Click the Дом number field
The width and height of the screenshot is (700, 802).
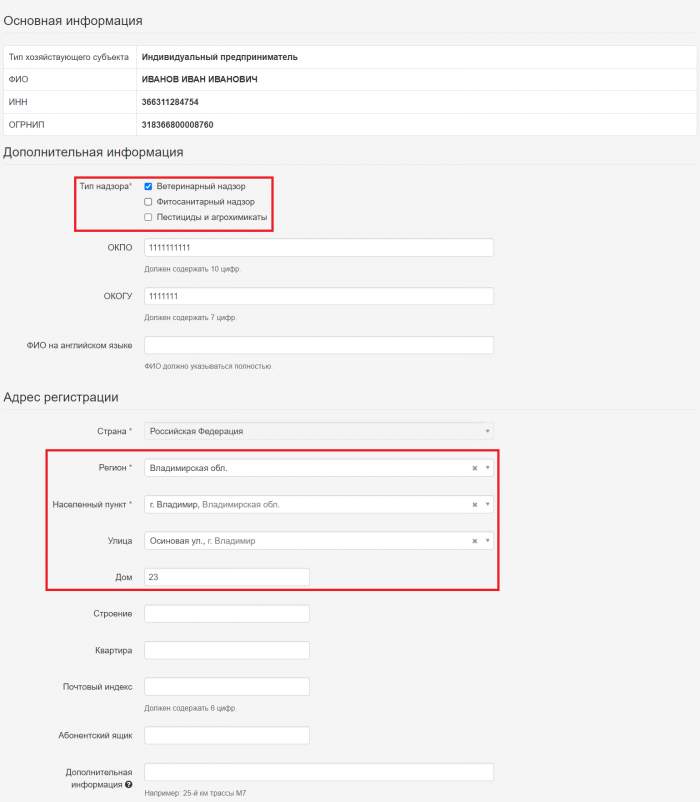[226, 577]
